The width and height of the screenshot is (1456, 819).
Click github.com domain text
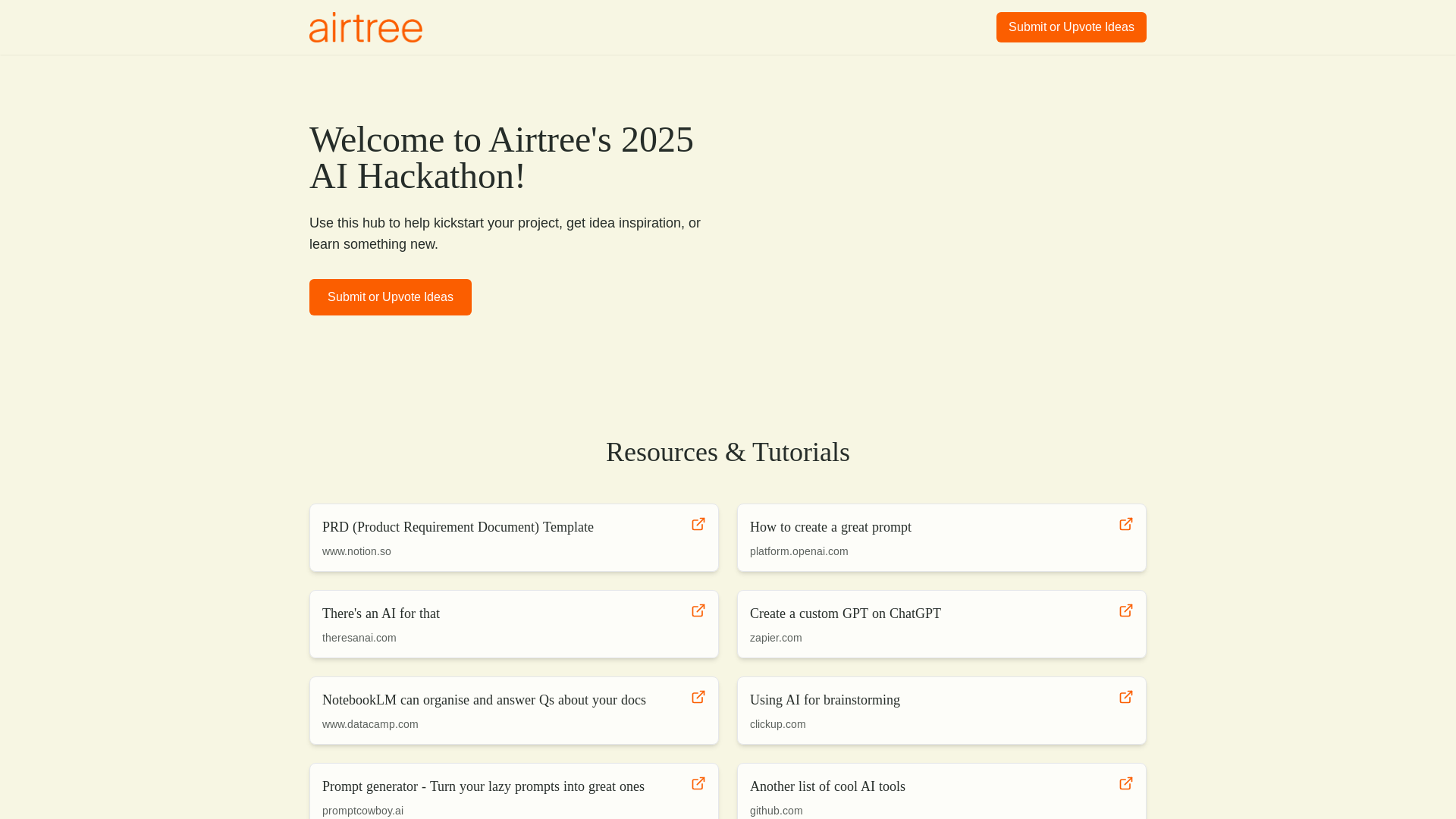pos(777,811)
